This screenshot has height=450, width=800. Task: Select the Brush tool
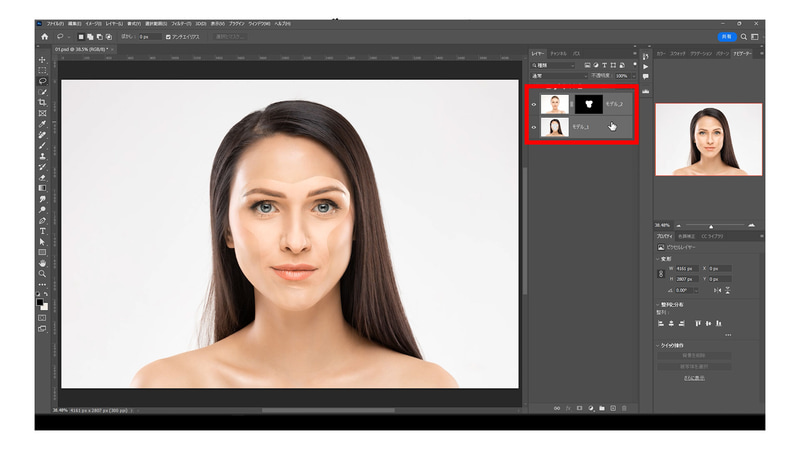[x=42, y=145]
